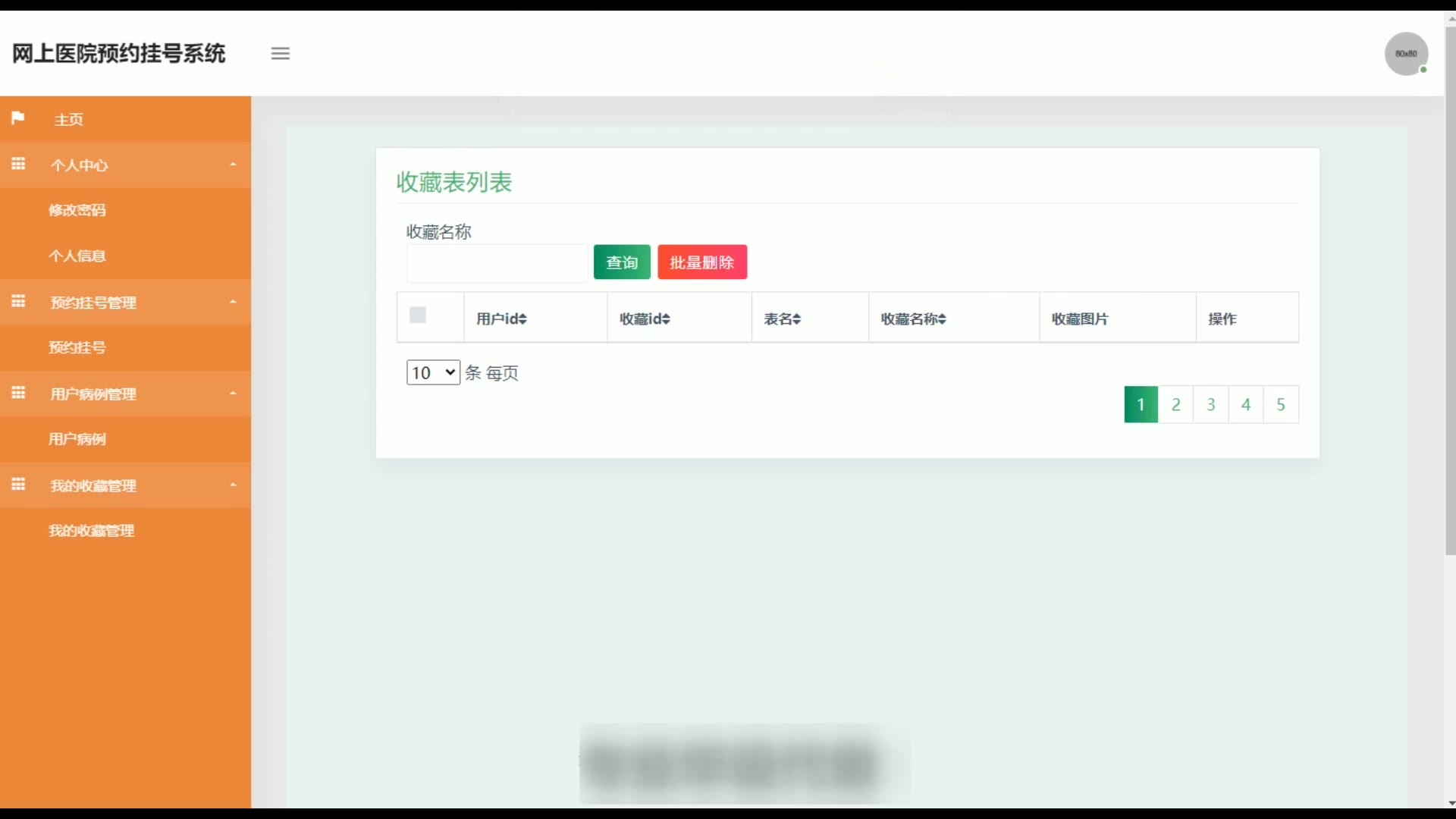Open 修改密码 in the sidebar
The image size is (1456, 819).
(x=77, y=210)
